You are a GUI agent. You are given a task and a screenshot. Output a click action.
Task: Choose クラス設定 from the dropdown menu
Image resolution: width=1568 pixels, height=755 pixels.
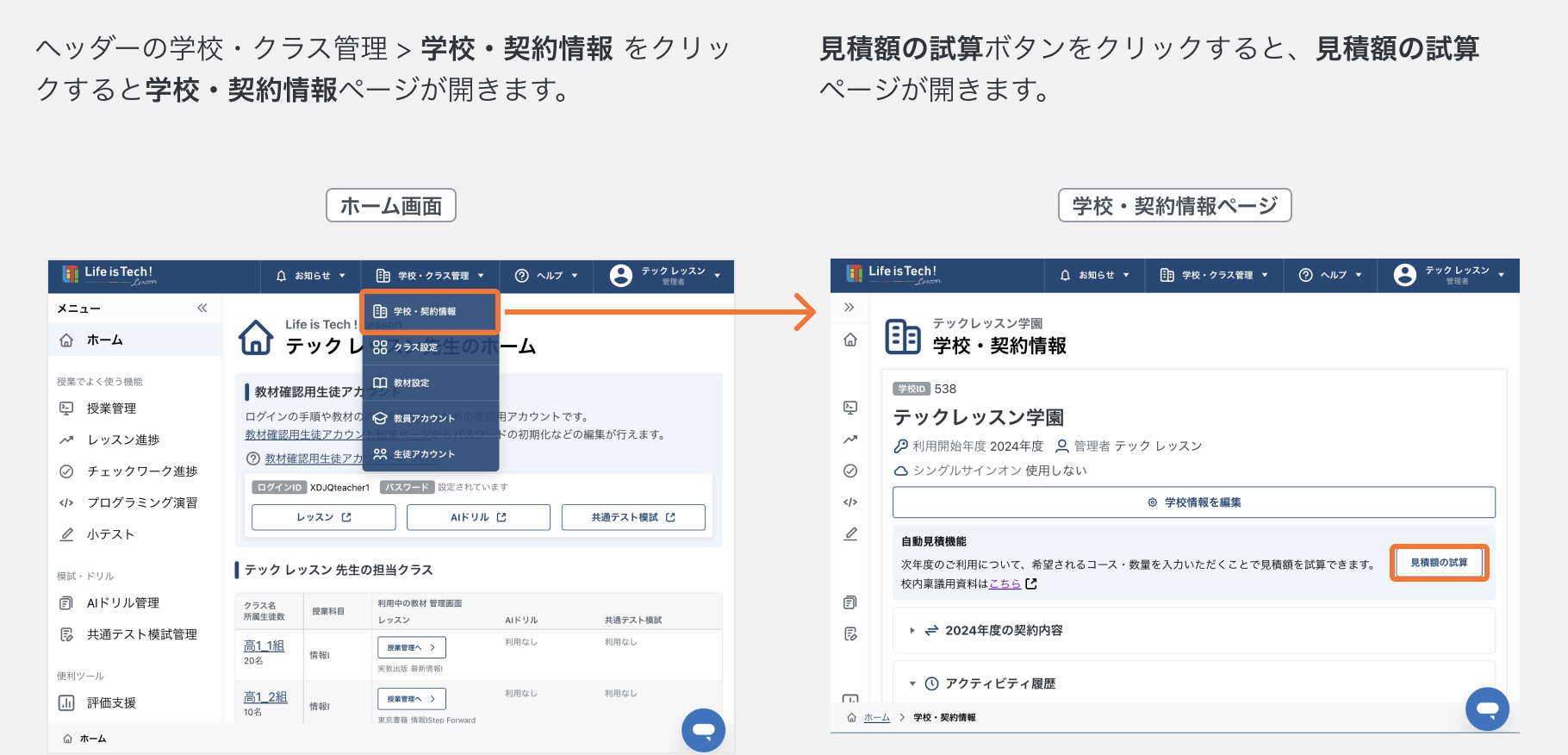(431, 347)
